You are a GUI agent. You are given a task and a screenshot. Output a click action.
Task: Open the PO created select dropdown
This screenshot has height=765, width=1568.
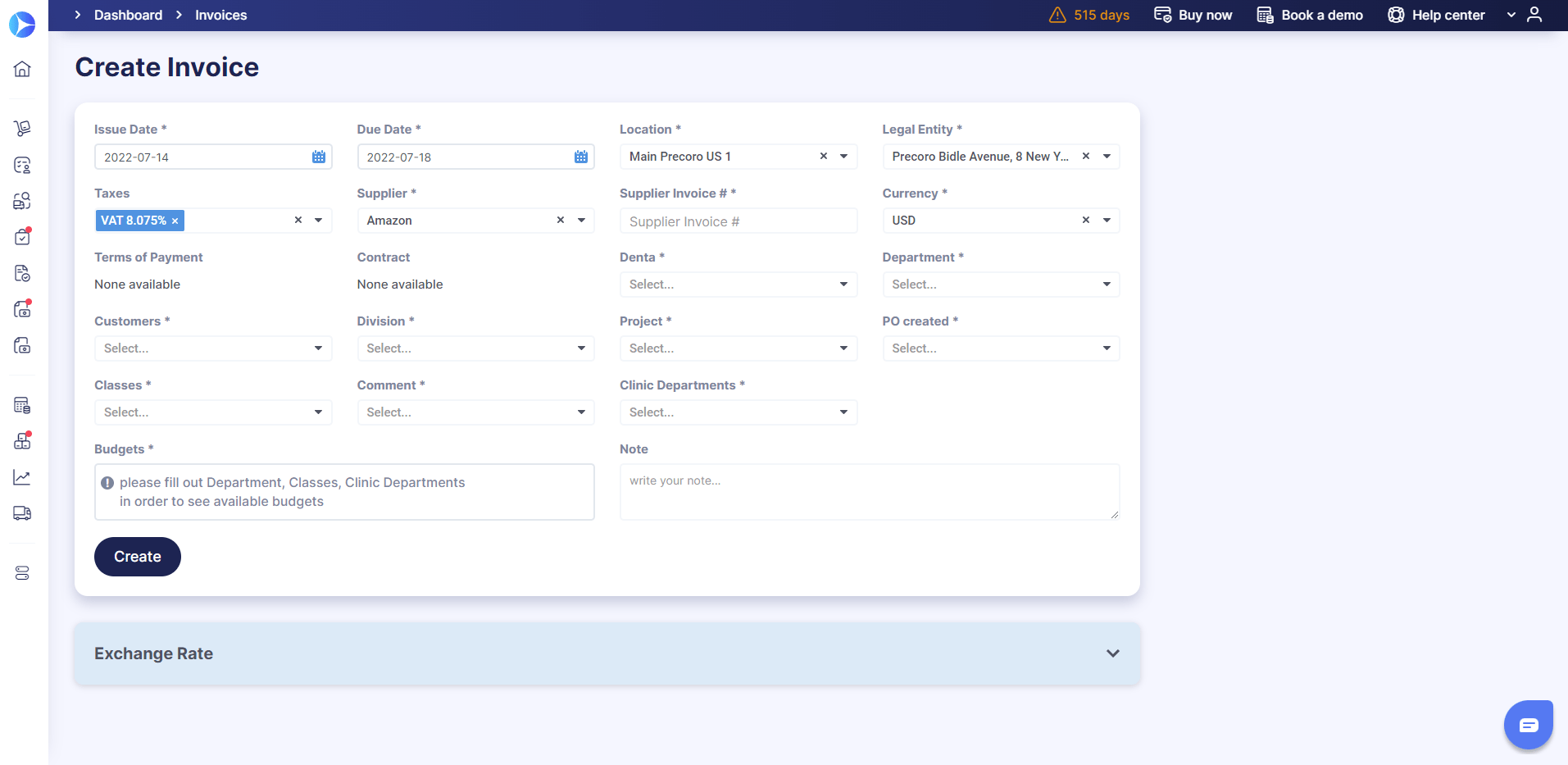[x=1001, y=348]
